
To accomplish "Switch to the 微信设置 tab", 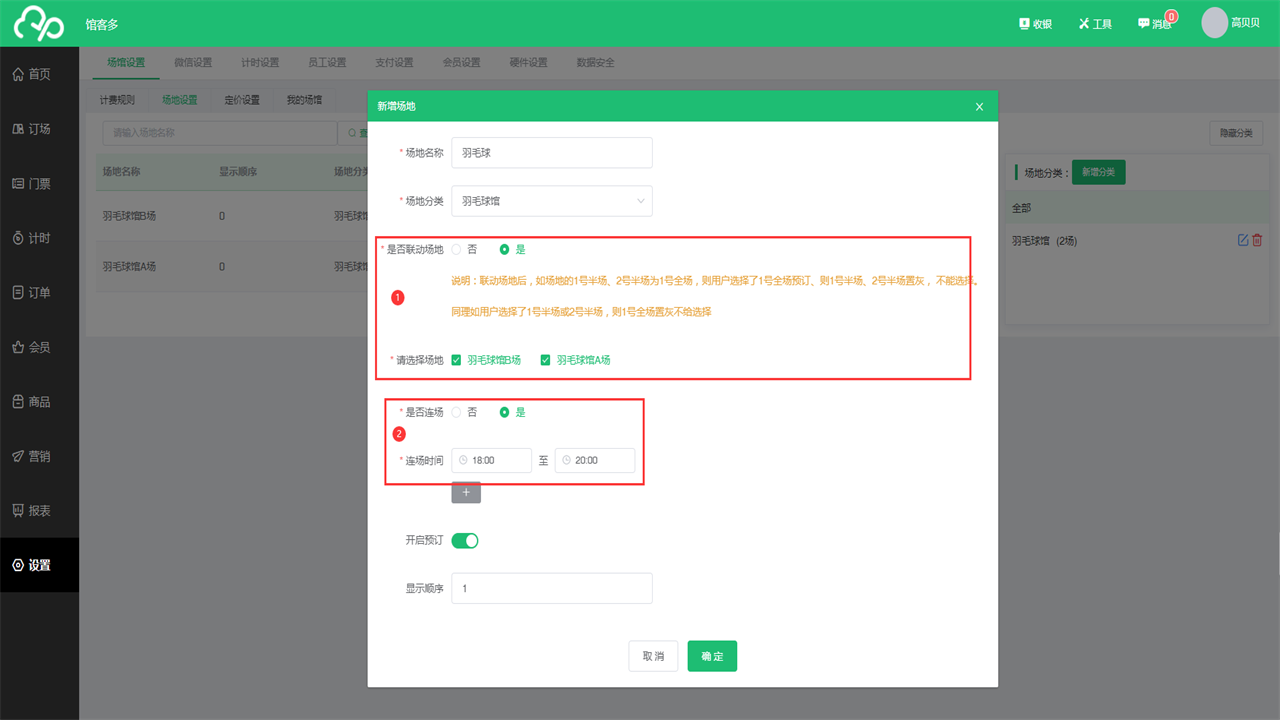I will pyautogui.click(x=193, y=62).
